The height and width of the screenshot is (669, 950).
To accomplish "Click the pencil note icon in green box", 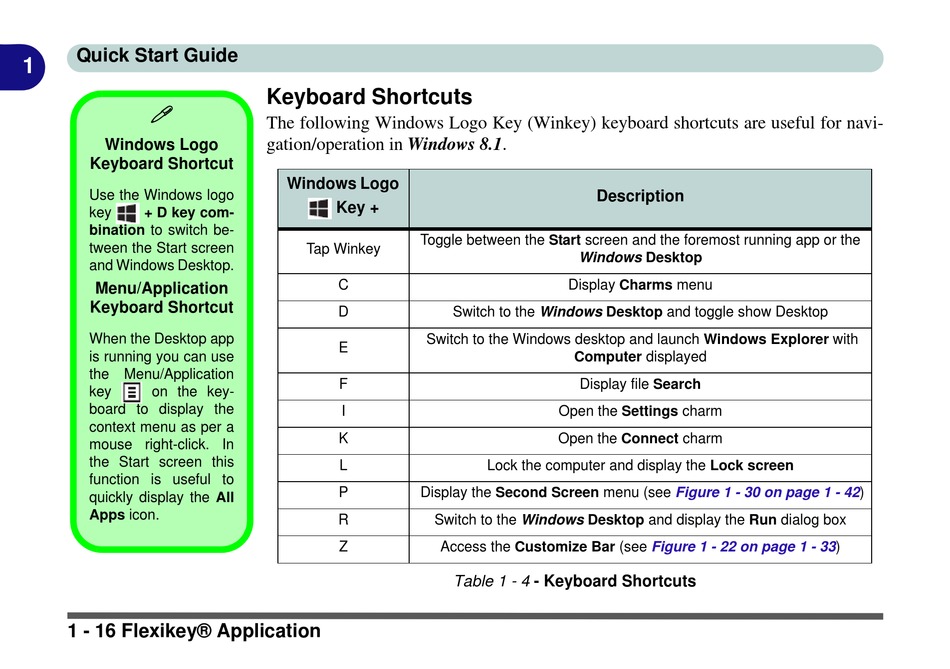I will point(162,114).
